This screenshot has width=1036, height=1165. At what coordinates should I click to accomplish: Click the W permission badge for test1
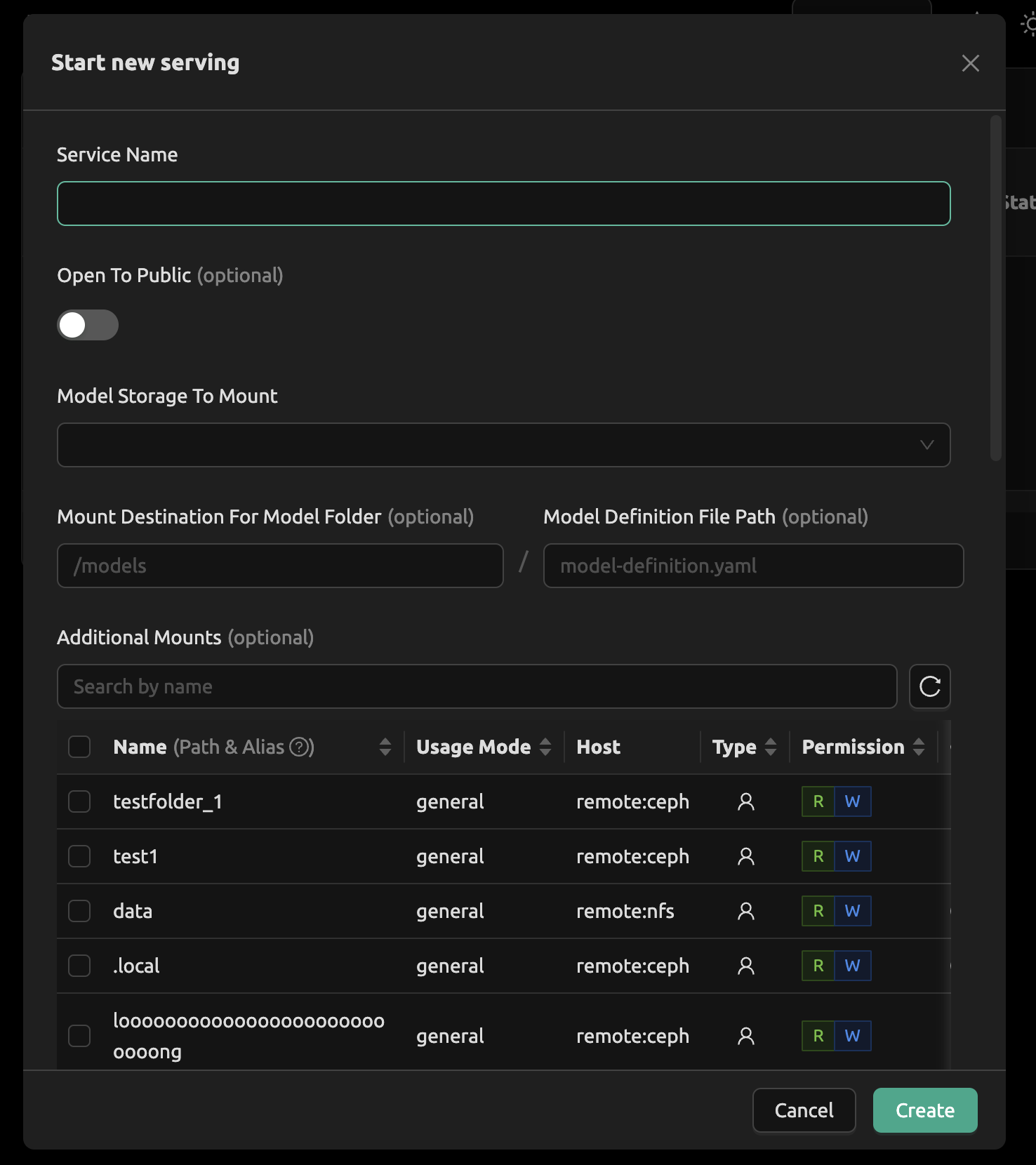click(853, 856)
